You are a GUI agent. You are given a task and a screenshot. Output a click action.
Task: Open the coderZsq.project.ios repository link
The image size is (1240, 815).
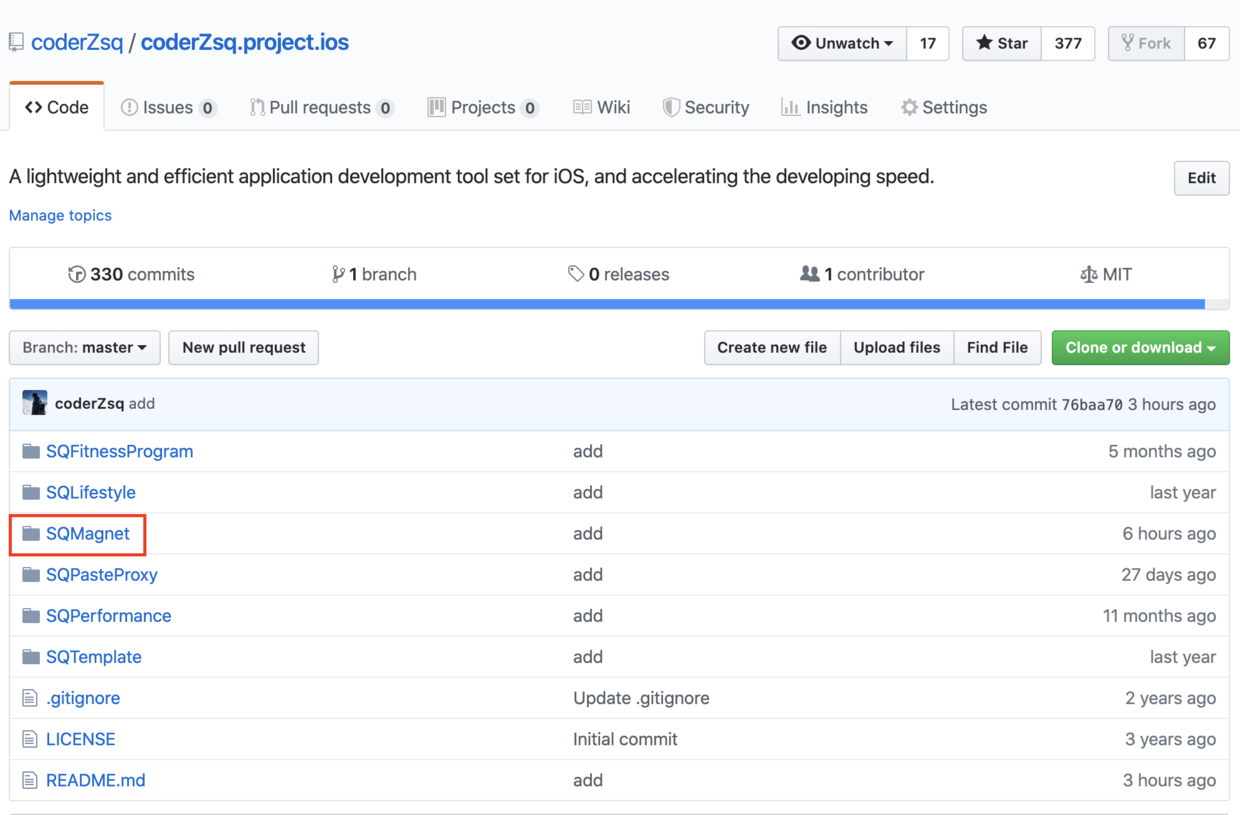coord(245,42)
